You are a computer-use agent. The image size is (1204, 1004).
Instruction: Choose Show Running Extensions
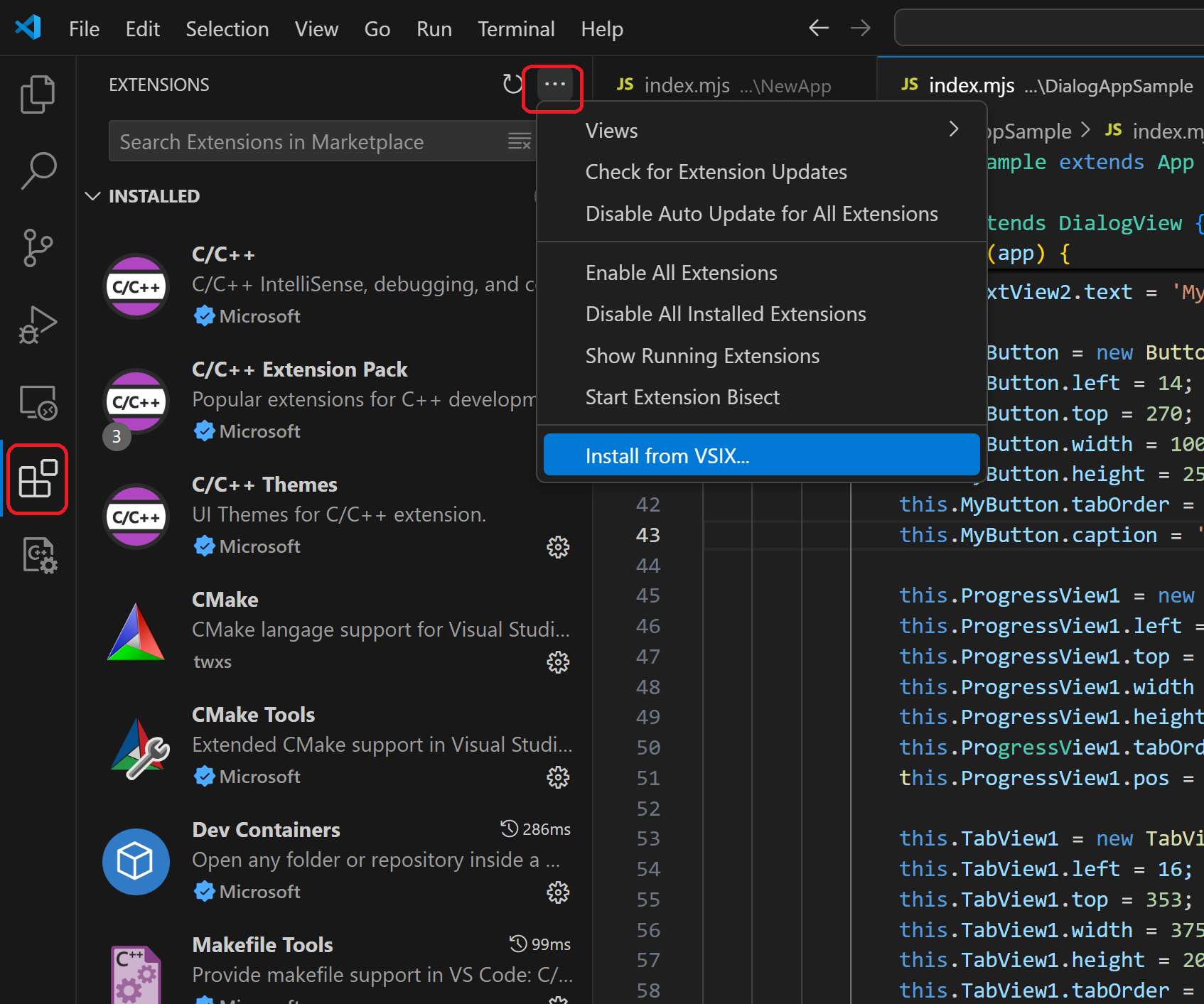[x=761, y=356]
